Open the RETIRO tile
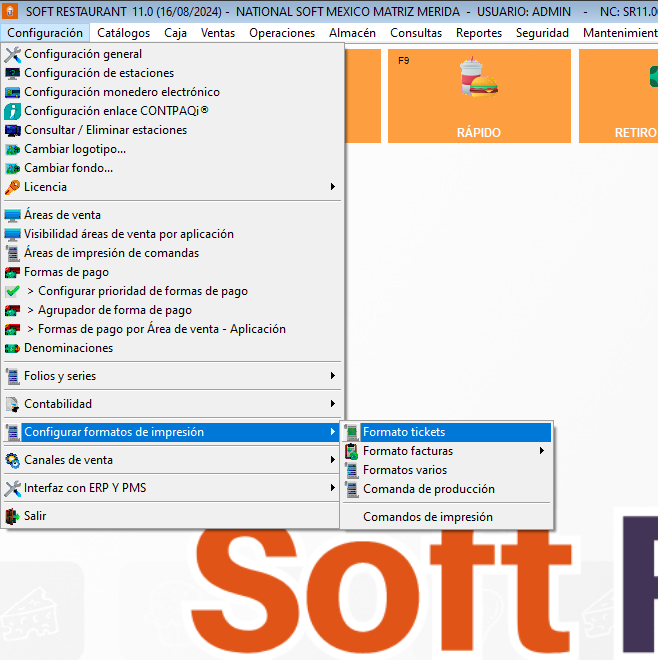658x660 pixels. click(x=618, y=96)
